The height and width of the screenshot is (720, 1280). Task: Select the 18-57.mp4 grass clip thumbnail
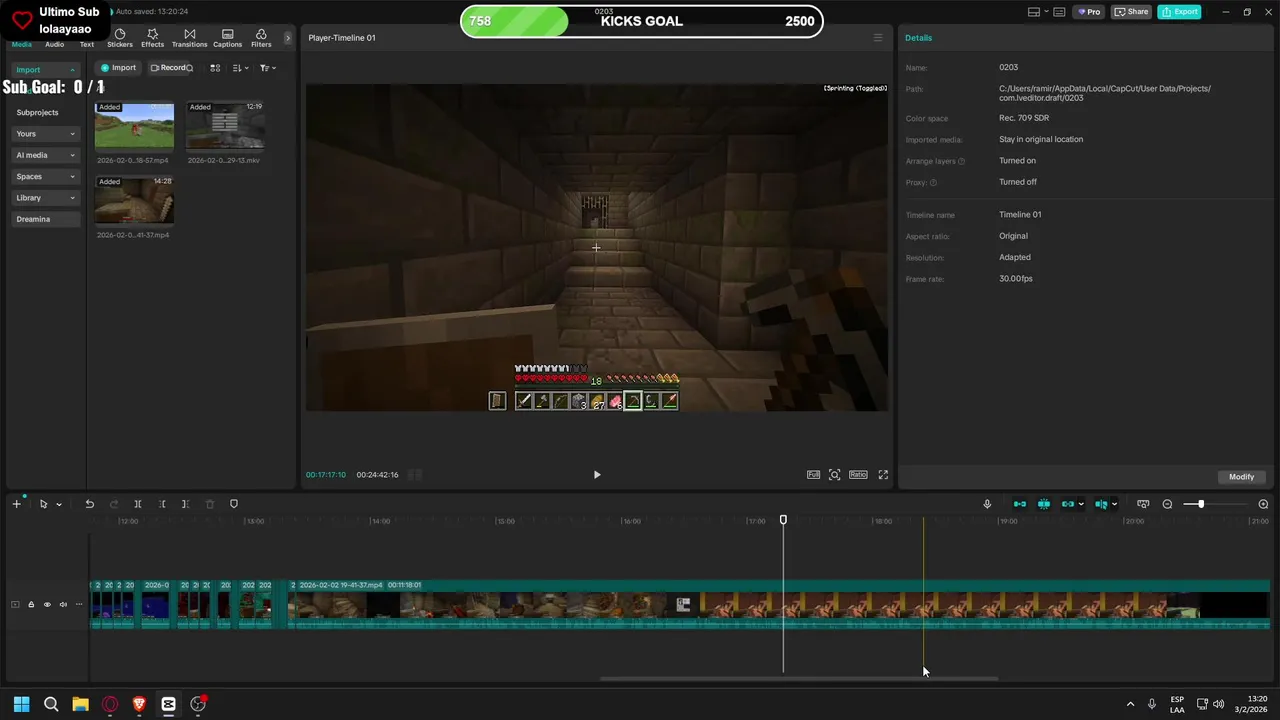tap(134, 125)
